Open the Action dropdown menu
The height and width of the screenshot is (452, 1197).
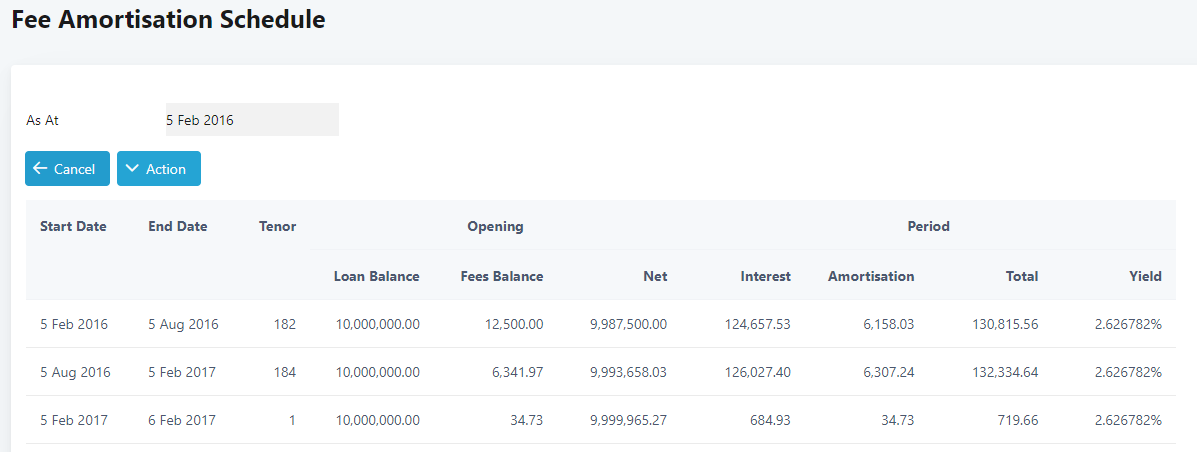(159, 169)
